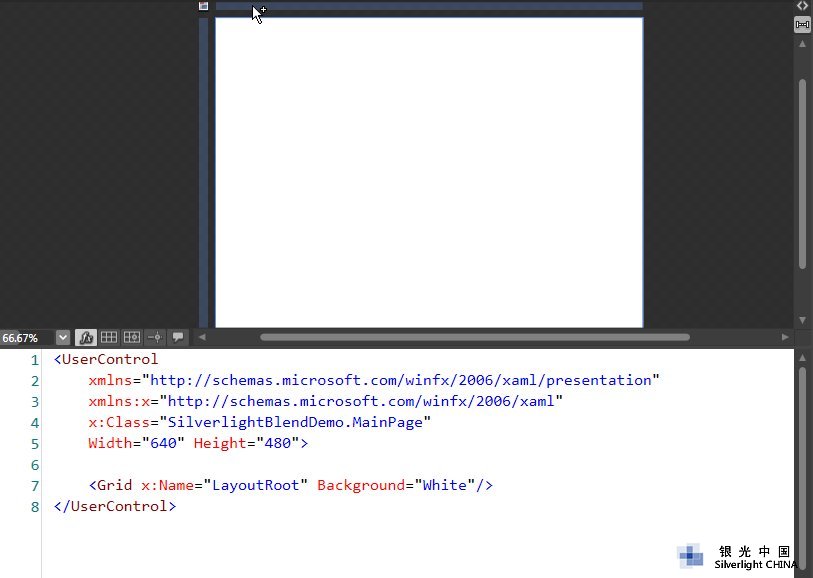Click the artboard vertical scroll down arrow
Image resolution: width=813 pixels, height=578 pixels.
tap(802, 320)
